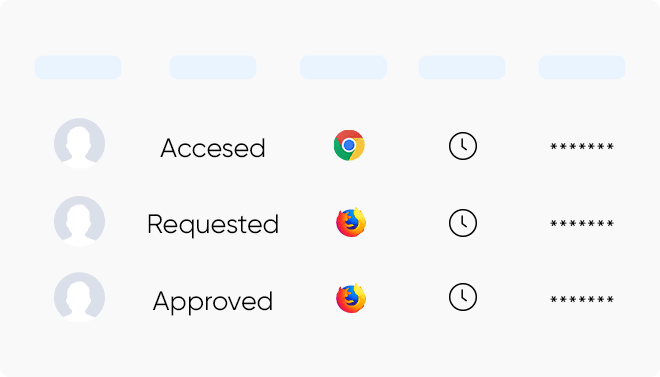
Task: Click the header above status labels
Action: pos(213,67)
